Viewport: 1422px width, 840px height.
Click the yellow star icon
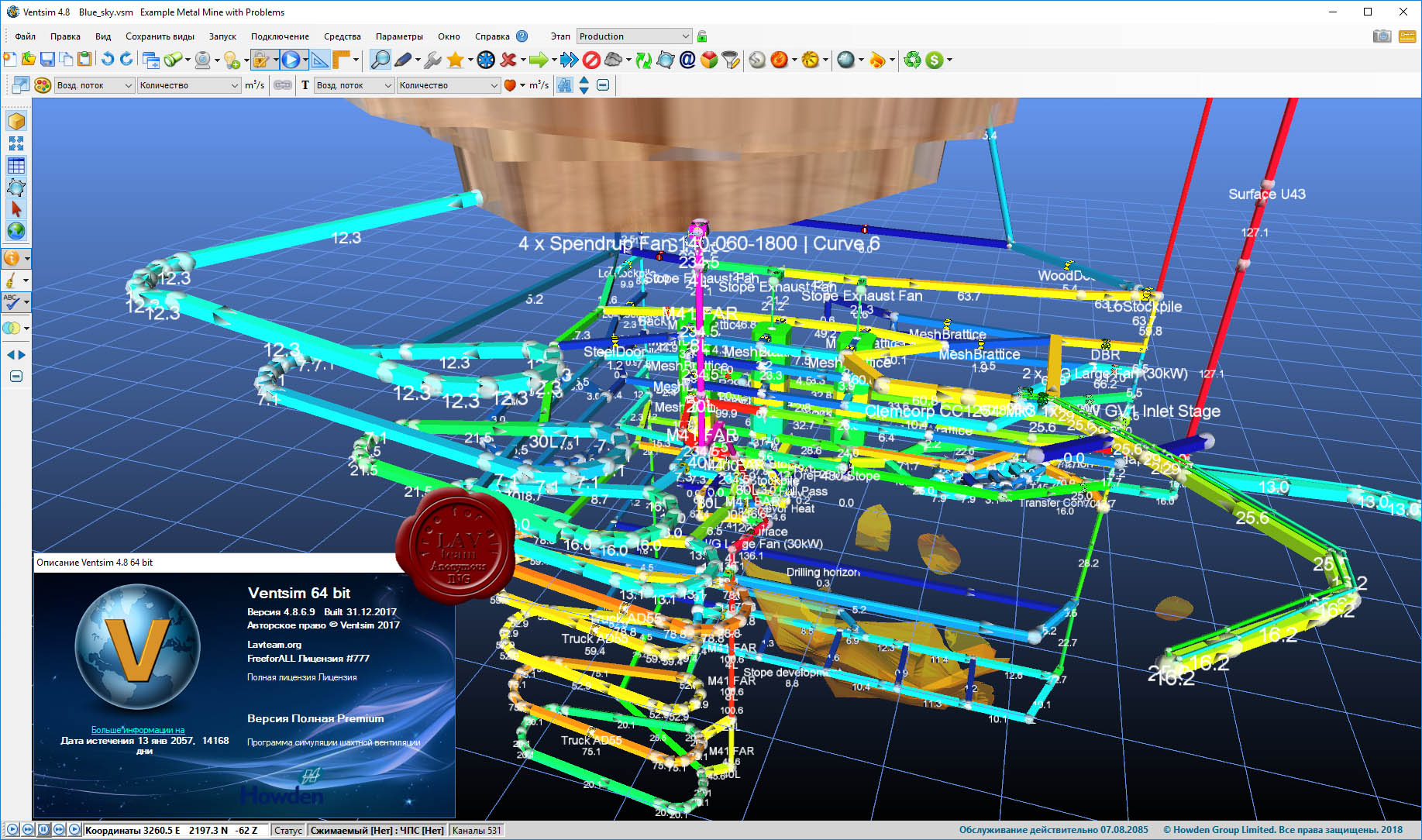tap(456, 60)
